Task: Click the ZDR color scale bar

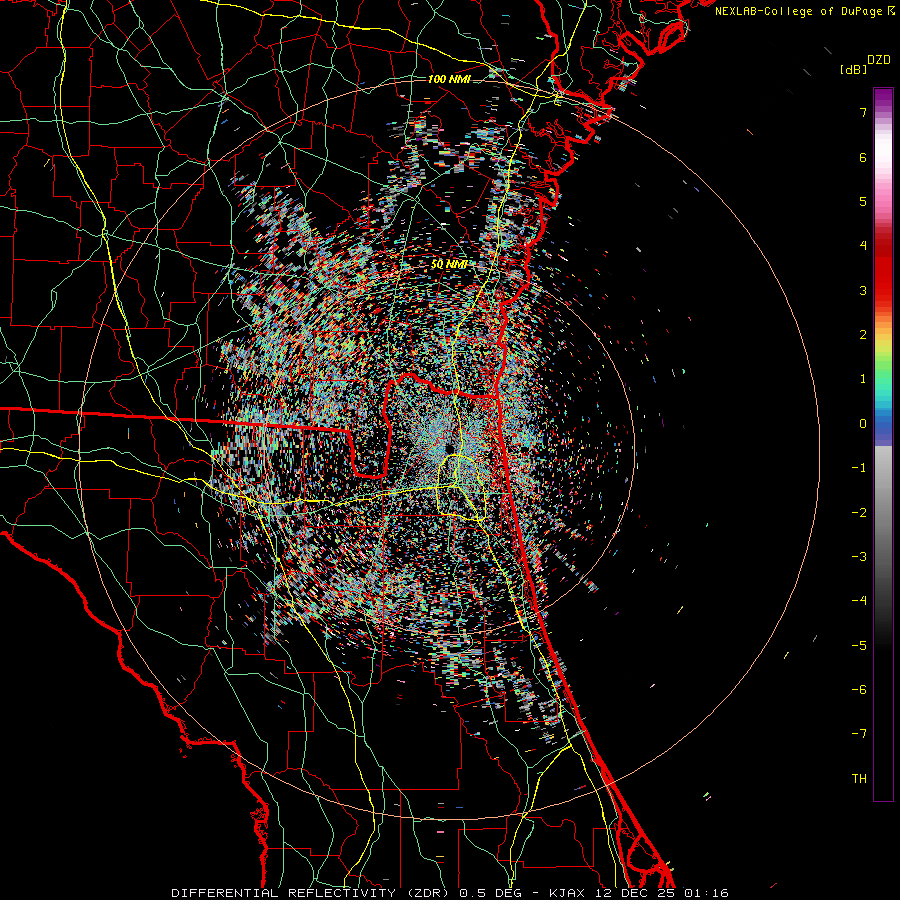Action: click(x=883, y=444)
